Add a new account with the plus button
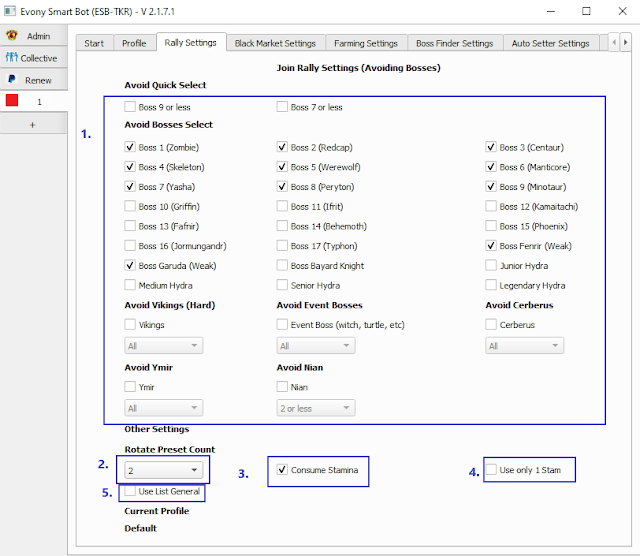Screen dimensions: 640x556 point(33,125)
